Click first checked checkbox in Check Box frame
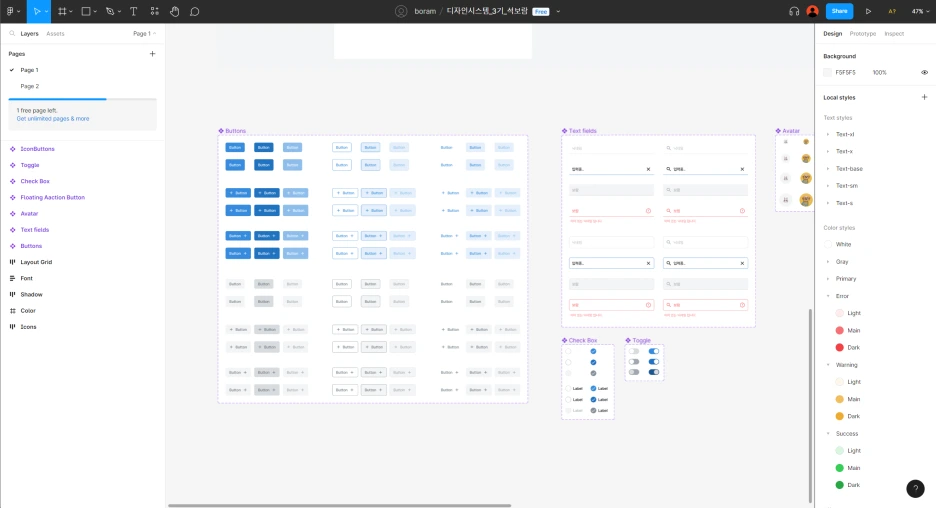Viewport: 936px width, 508px height. pyautogui.click(x=593, y=351)
